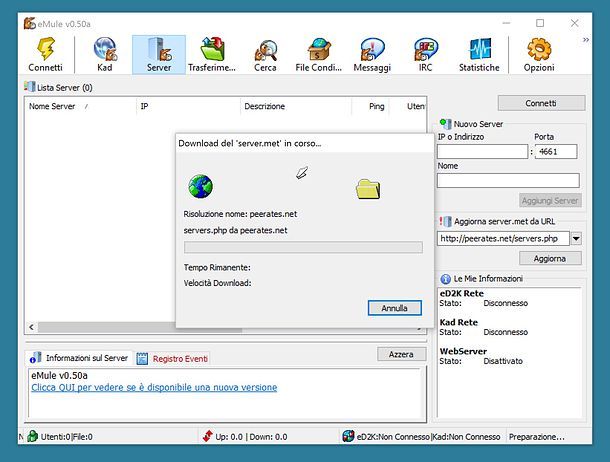Sort by Nome Server column header

(81, 106)
